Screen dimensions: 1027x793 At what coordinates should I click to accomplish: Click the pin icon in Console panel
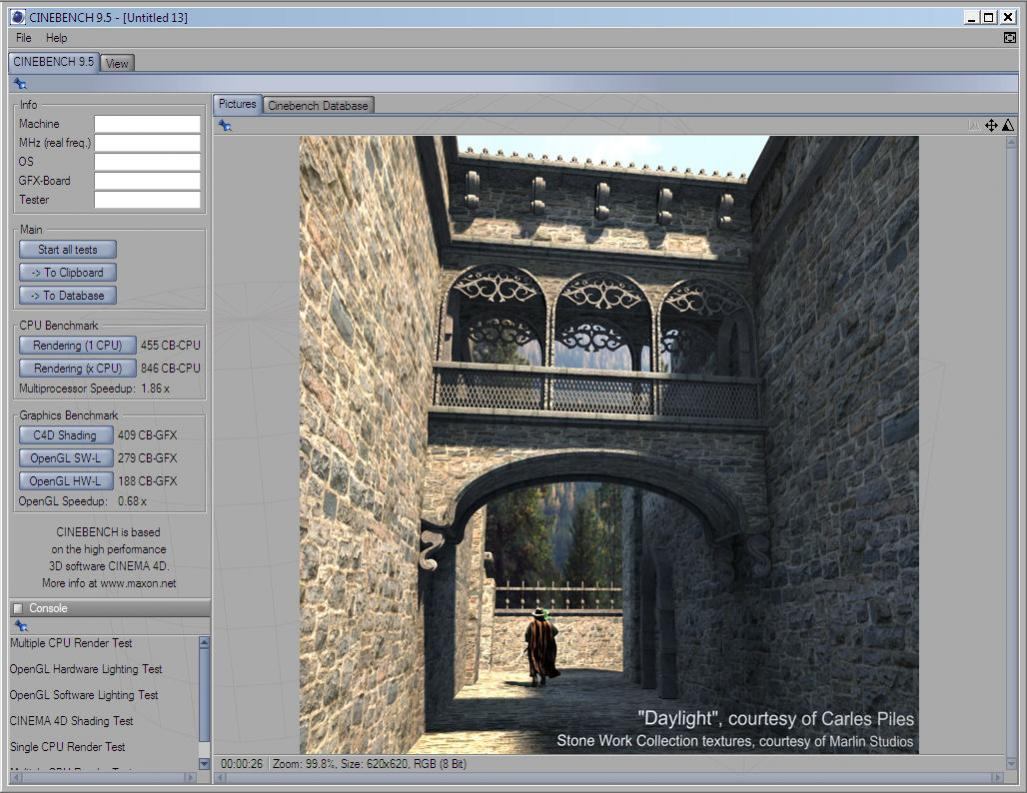[21, 626]
